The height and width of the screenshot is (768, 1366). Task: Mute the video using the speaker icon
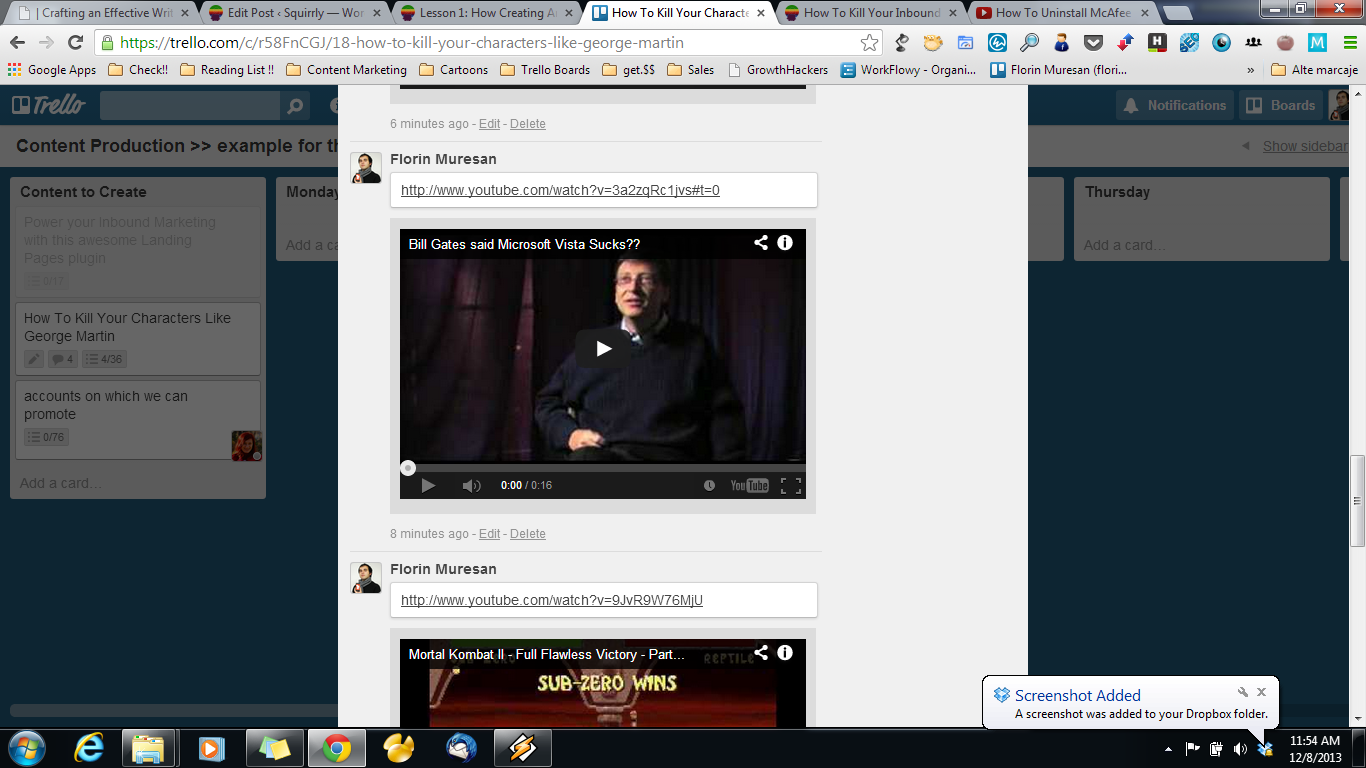[471, 486]
